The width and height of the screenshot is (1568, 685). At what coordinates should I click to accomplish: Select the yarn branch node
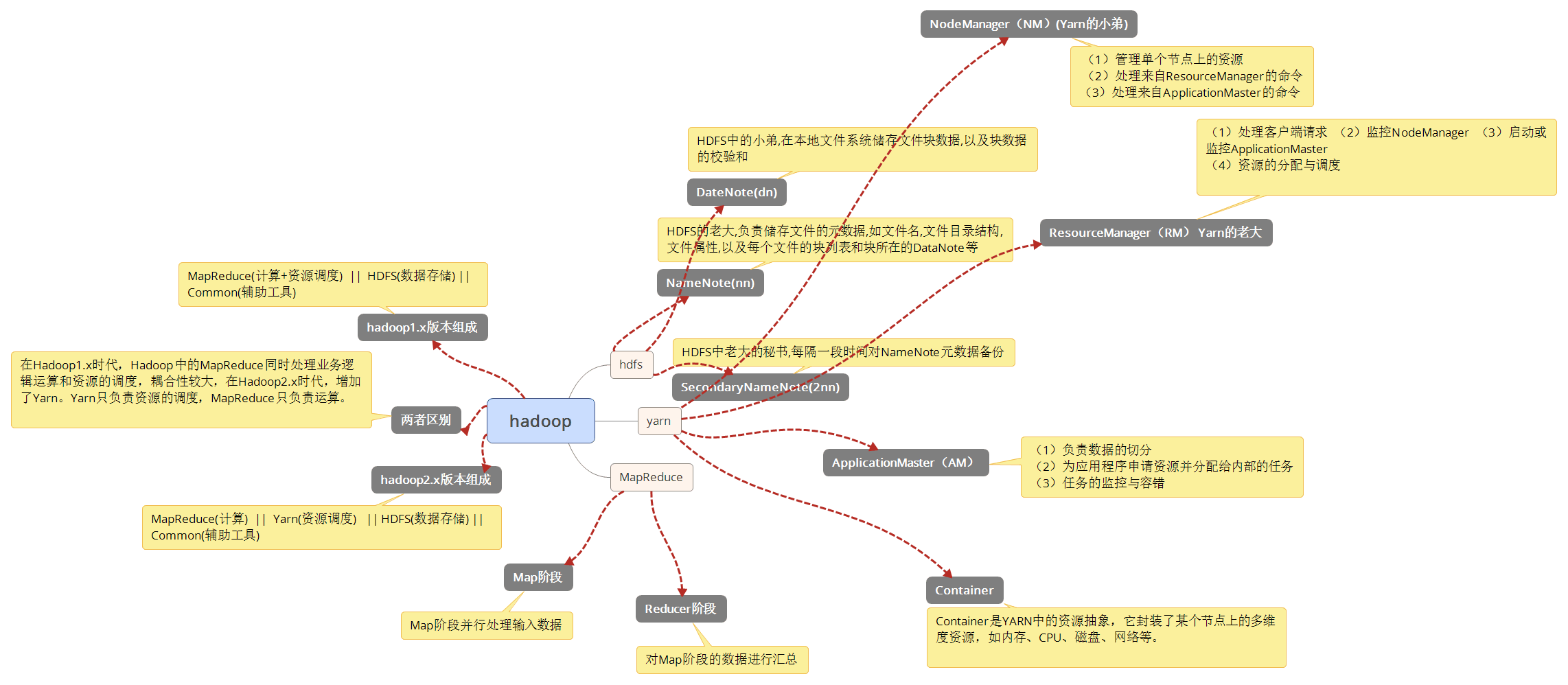point(658,421)
